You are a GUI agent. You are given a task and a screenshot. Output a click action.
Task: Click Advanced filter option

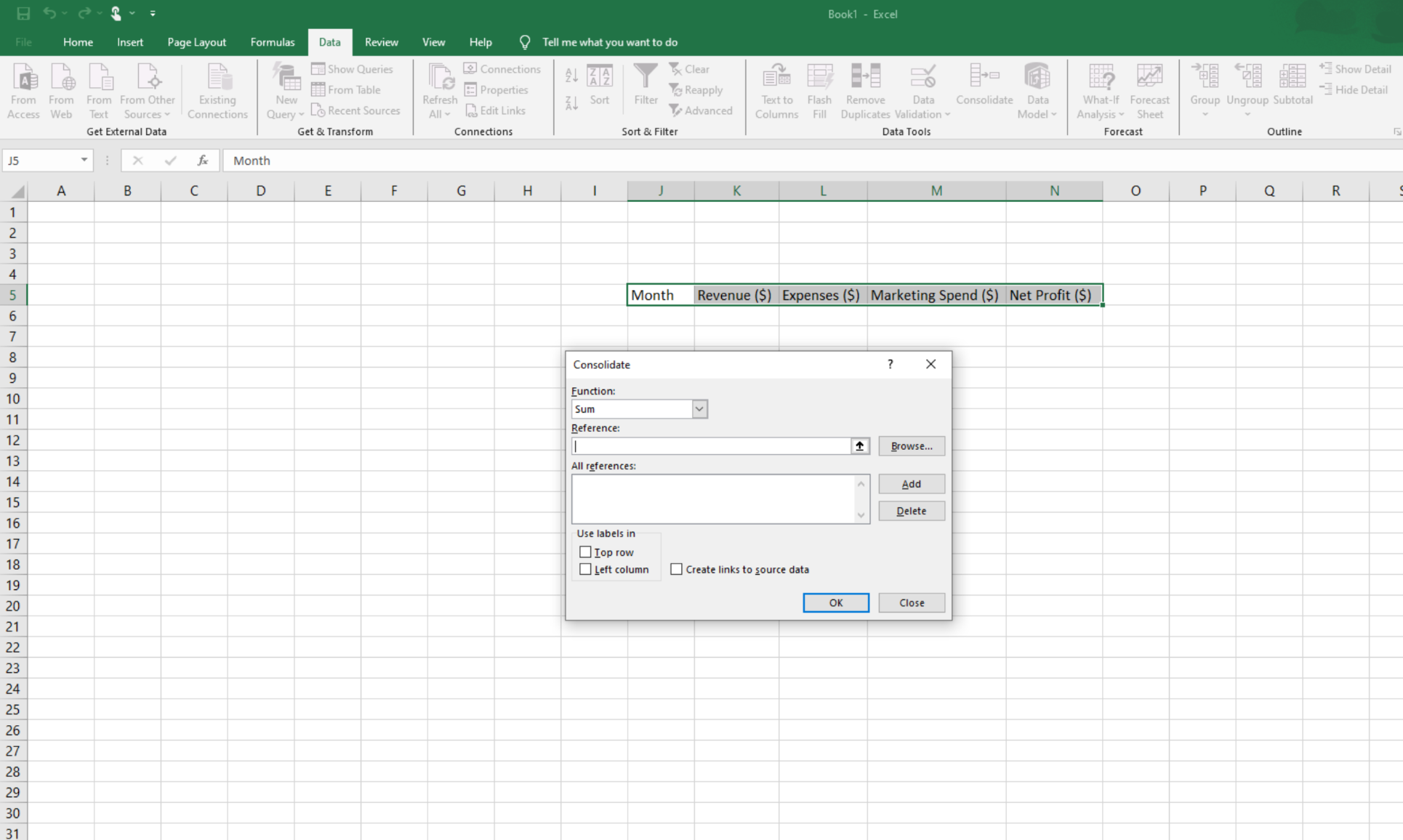tap(701, 110)
